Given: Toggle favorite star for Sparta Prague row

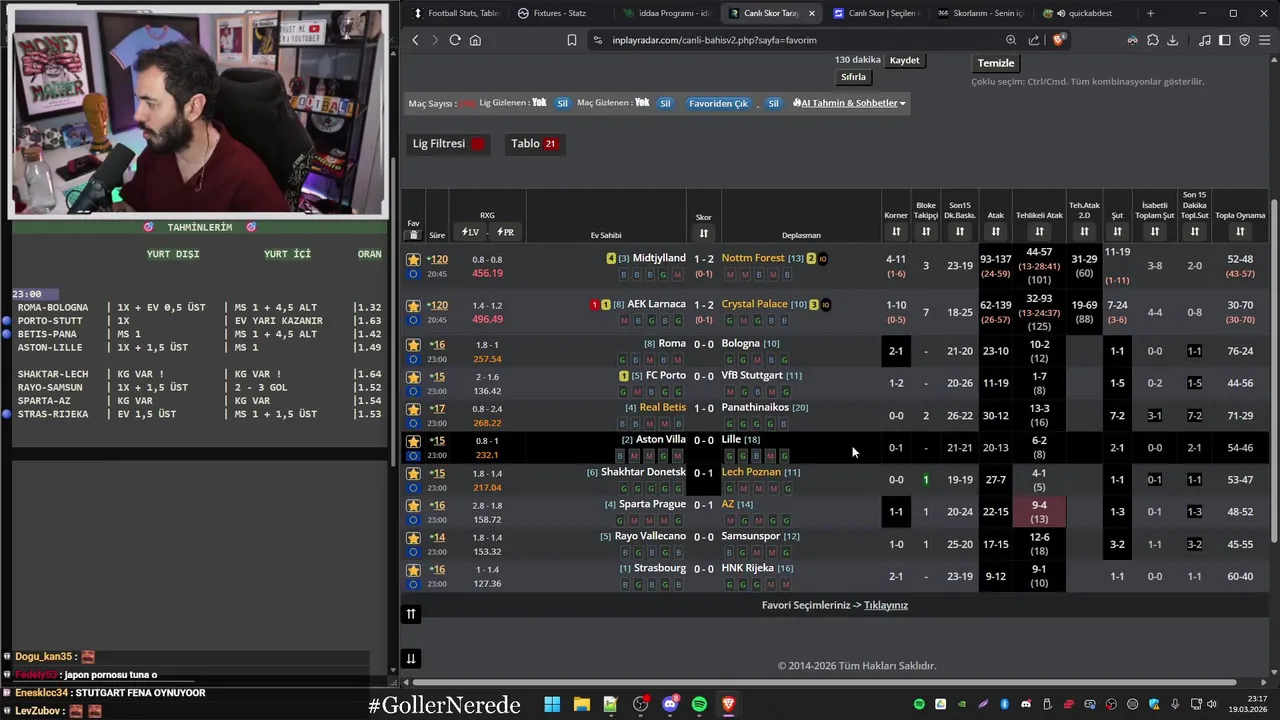Looking at the screenshot, I should coord(413,505).
